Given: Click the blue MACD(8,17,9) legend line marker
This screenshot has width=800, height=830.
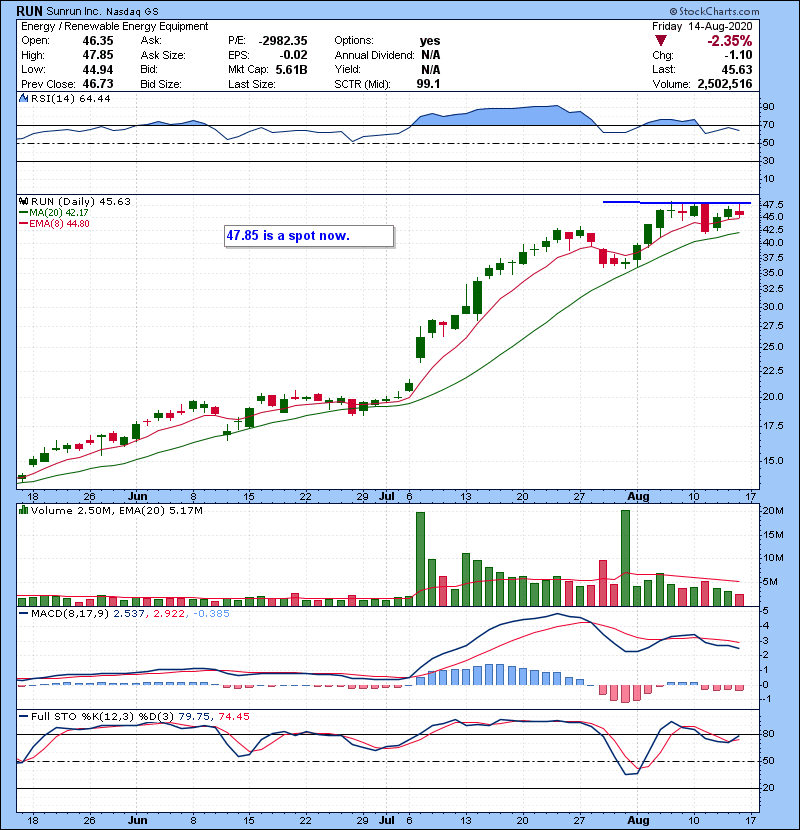Looking at the screenshot, I should pyautogui.click(x=24, y=614).
